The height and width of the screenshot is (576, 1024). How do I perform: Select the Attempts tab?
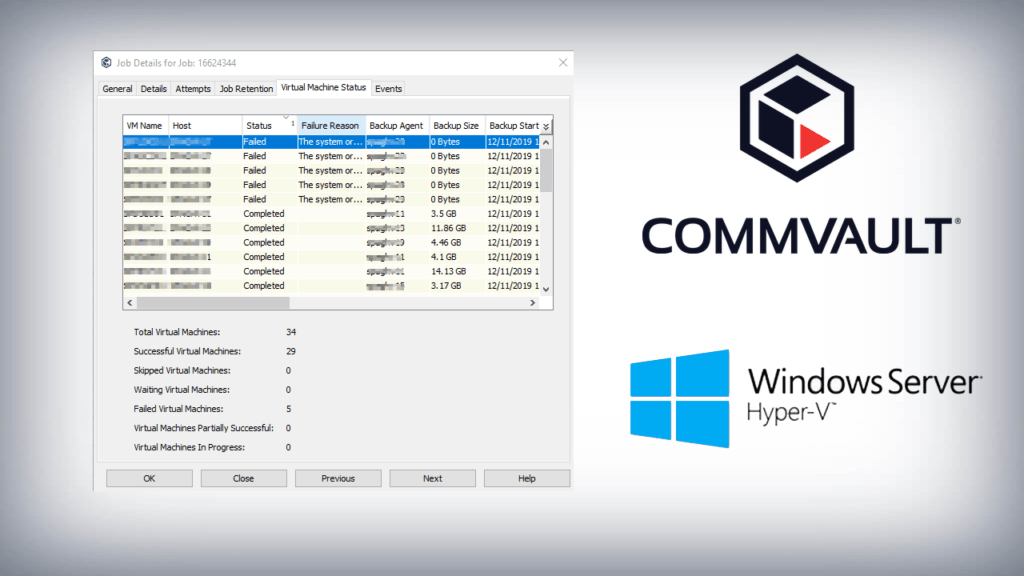click(193, 88)
